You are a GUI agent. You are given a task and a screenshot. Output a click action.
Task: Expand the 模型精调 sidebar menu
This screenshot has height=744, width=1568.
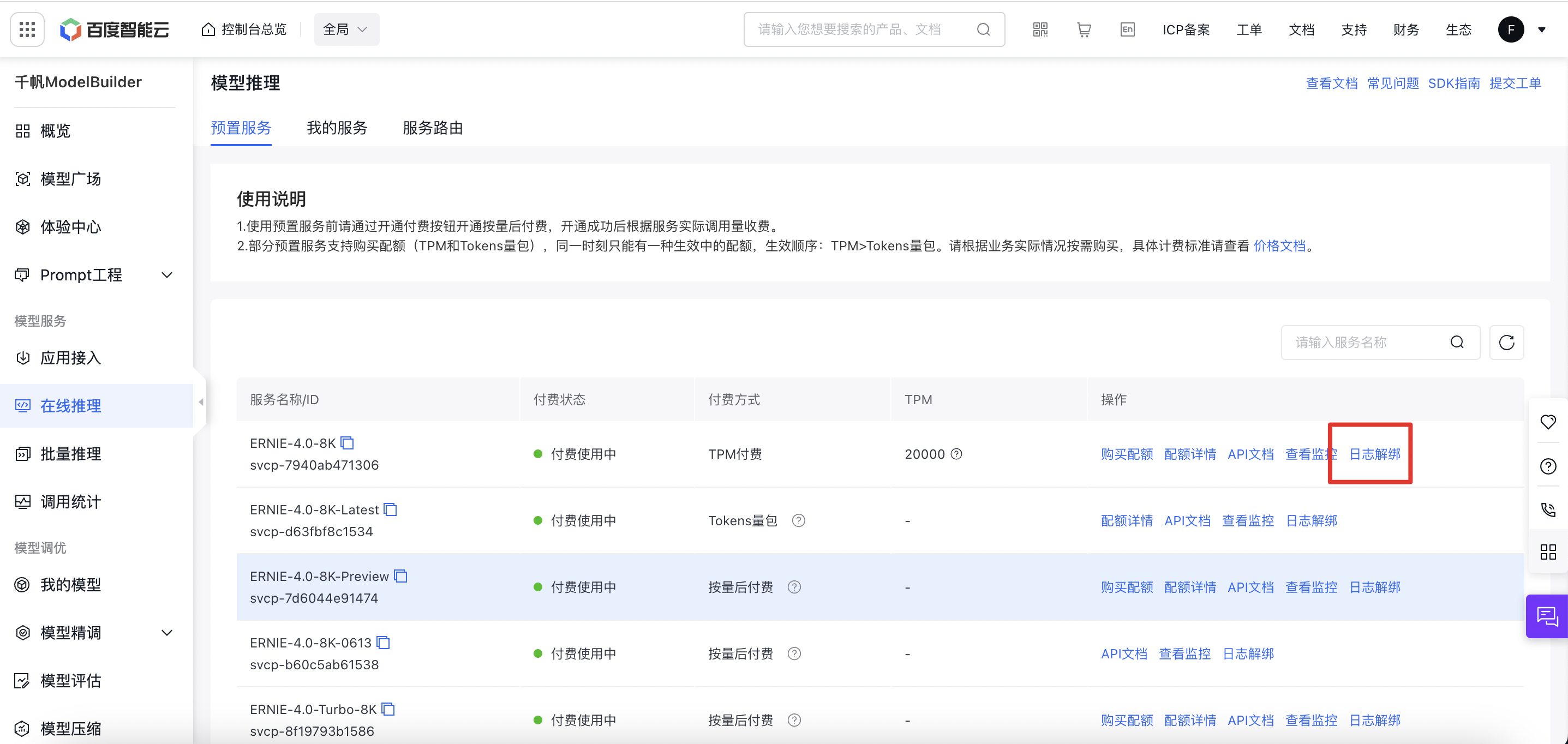(167, 633)
